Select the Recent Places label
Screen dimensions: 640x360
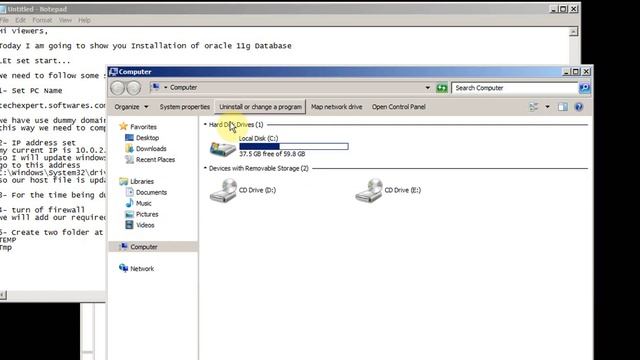click(156, 160)
